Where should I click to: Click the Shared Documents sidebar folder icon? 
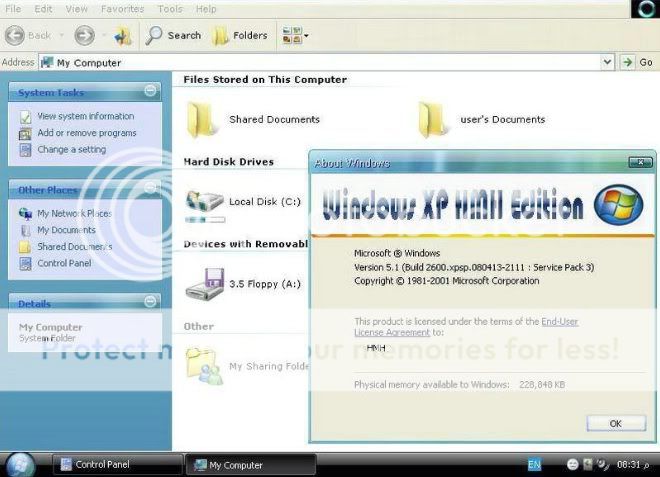(x=25, y=247)
